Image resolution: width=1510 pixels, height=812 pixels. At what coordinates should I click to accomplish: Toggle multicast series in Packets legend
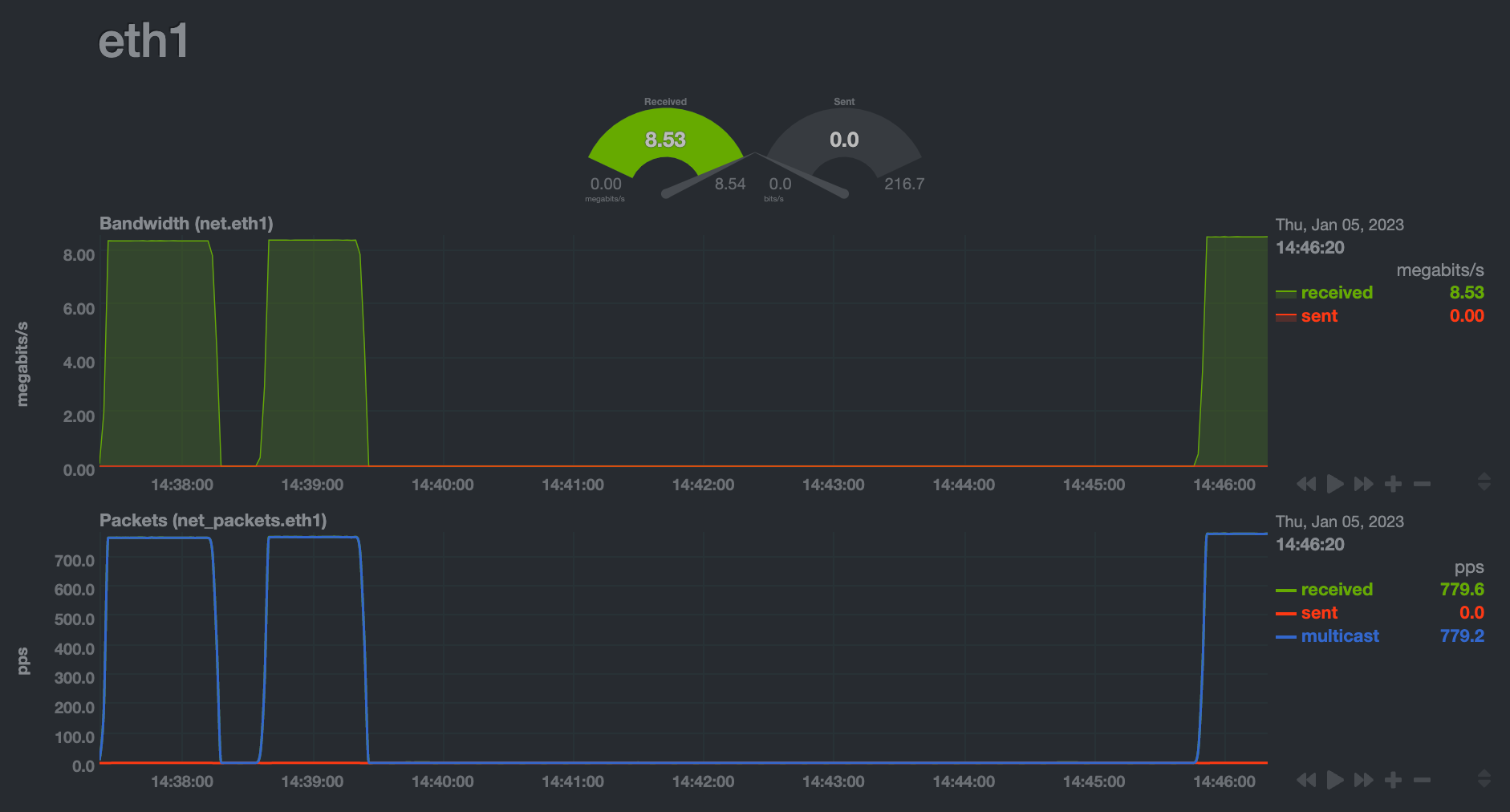[1339, 636]
